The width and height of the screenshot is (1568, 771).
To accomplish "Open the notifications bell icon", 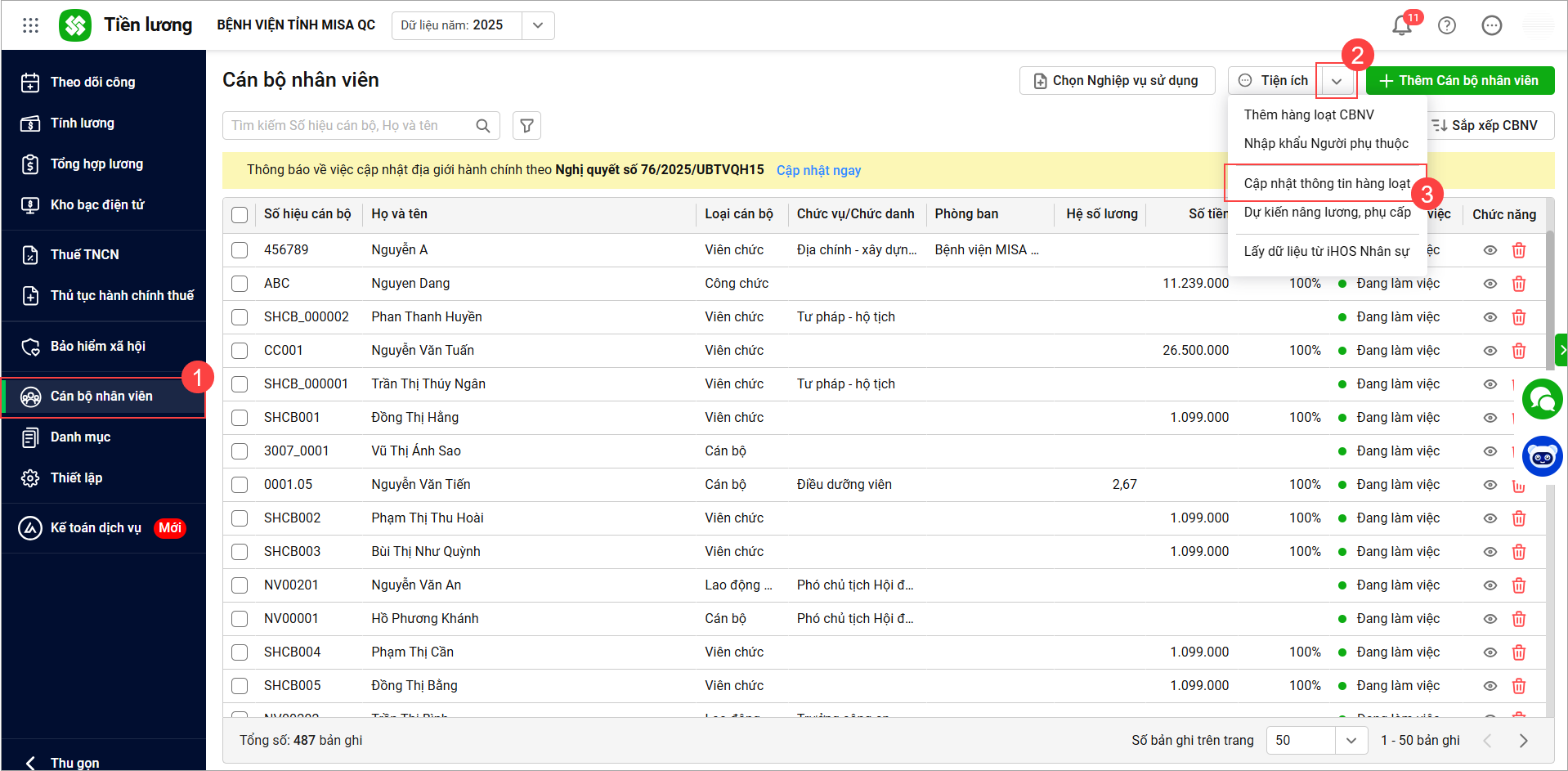I will (1401, 25).
